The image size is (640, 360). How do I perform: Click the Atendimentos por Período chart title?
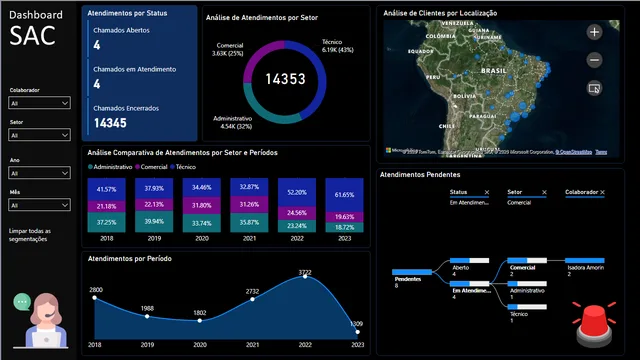click(130, 259)
